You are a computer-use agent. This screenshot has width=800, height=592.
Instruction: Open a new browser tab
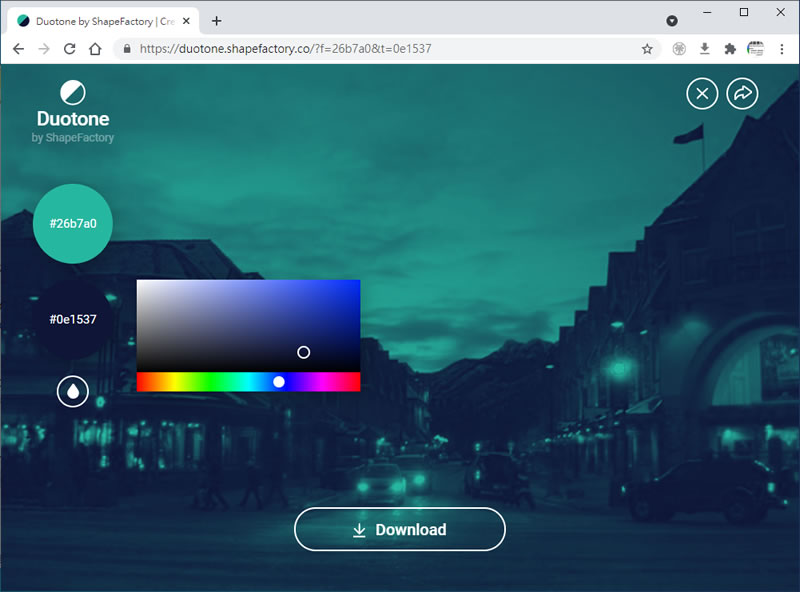tap(217, 20)
